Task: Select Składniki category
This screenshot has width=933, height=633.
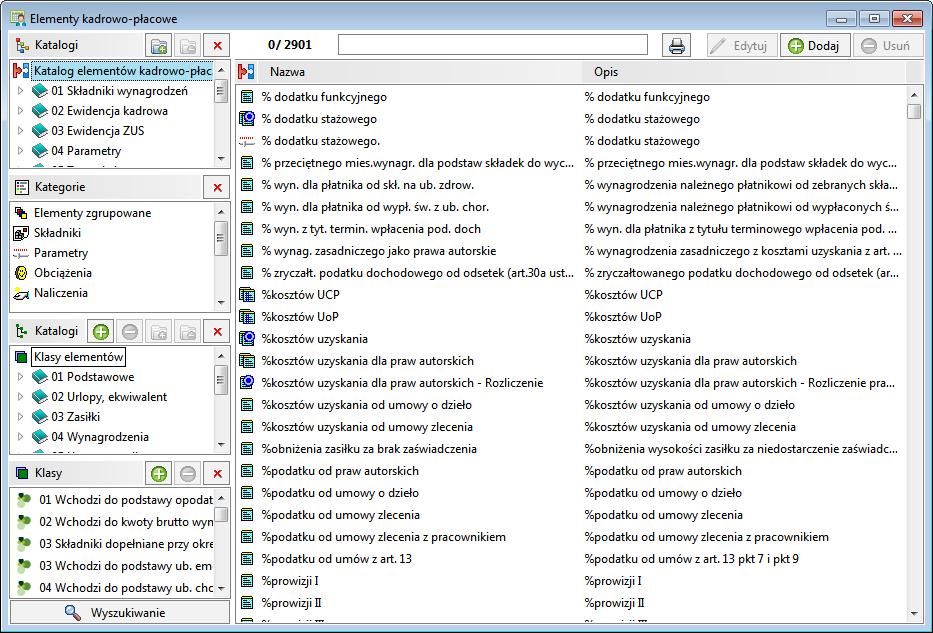Action: [x=57, y=233]
